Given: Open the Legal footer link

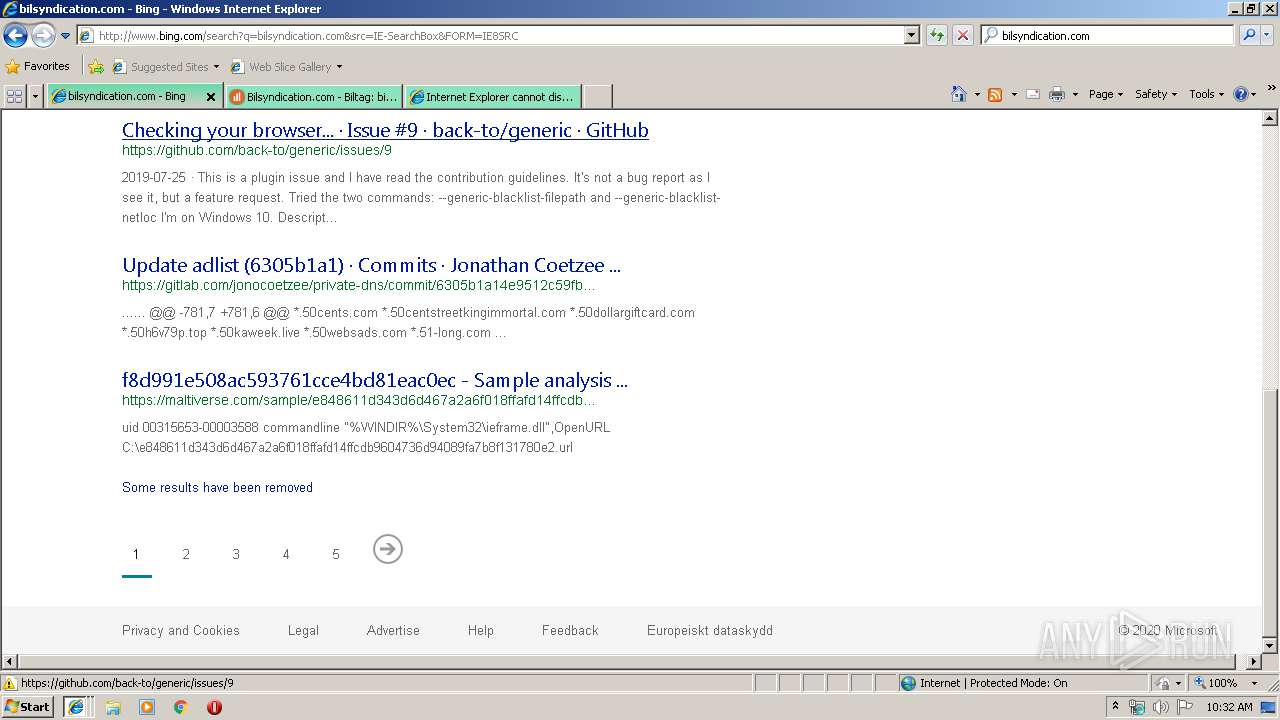Looking at the screenshot, I should [x=303, y=630].
